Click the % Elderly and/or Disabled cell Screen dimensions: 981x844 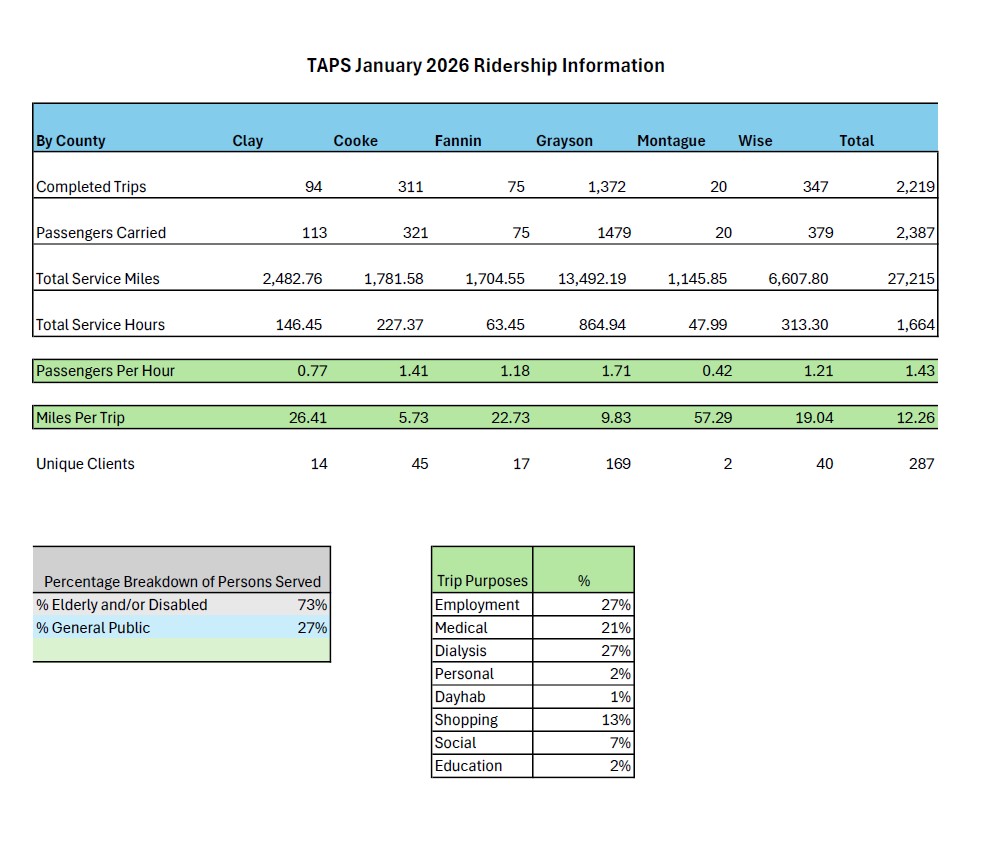coord(122,605)
